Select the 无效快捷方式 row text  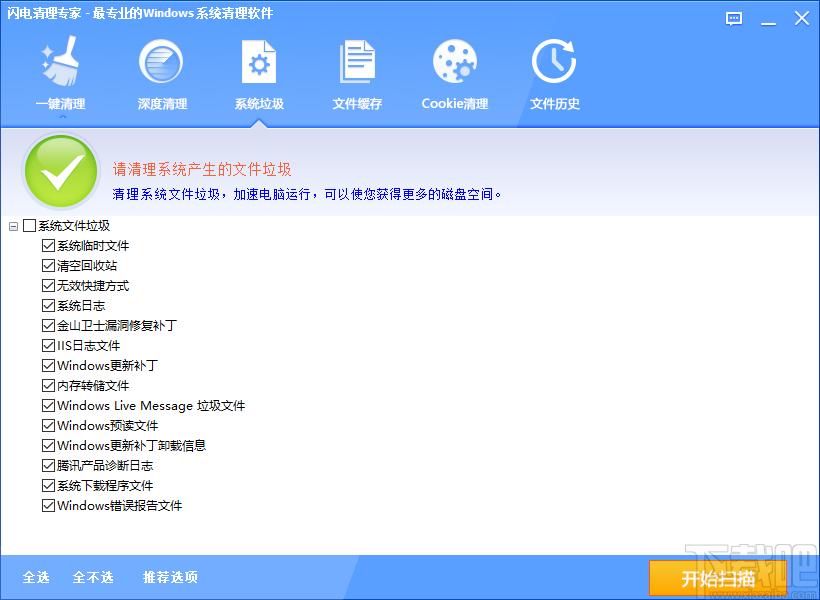point(93,285)
